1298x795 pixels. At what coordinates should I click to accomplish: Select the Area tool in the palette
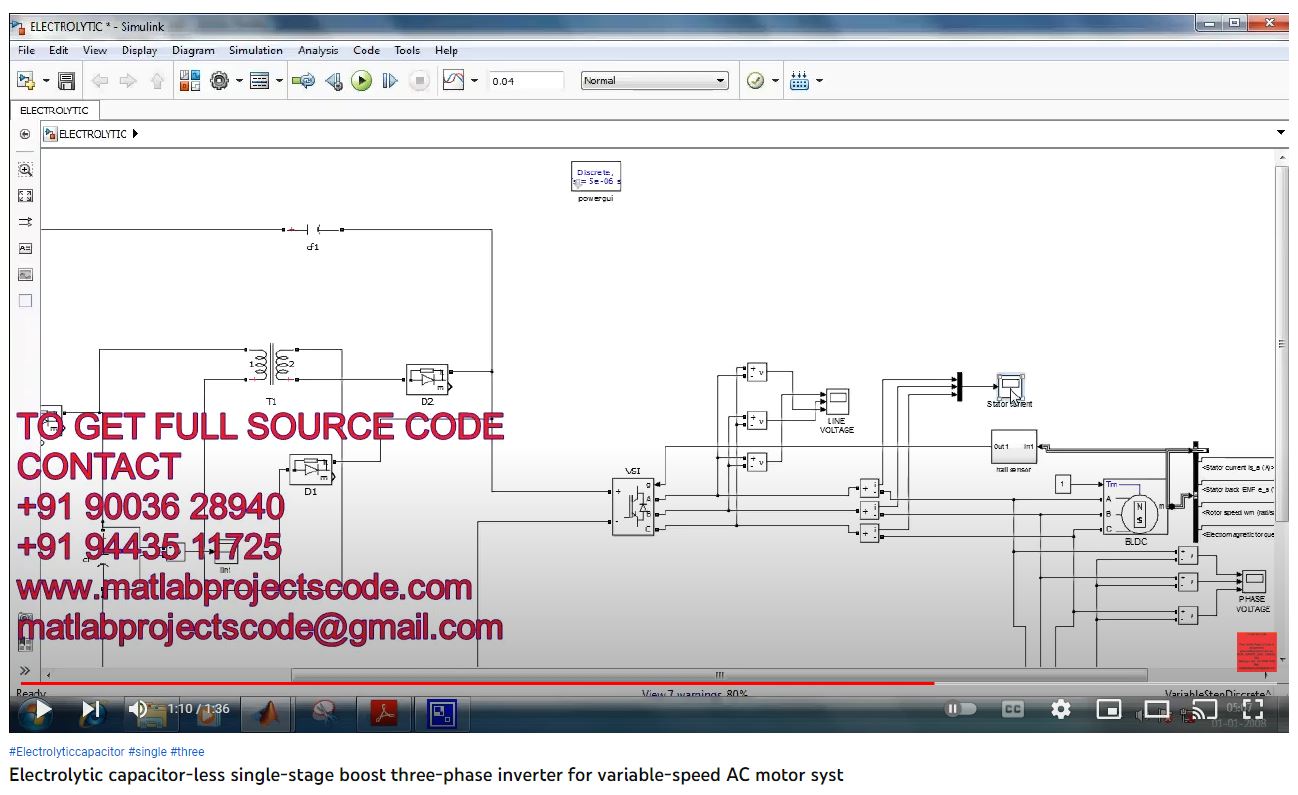pyautogui.click(x=26, y=300)
